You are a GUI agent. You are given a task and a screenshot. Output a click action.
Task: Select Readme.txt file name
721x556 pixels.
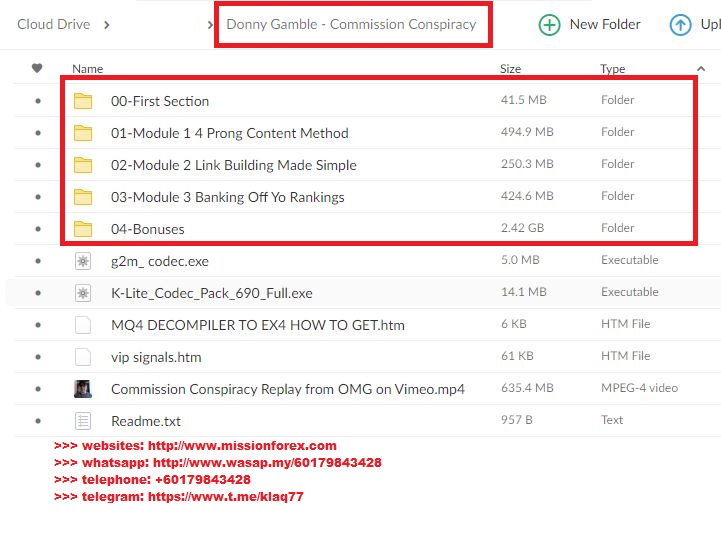coord(146,421)
